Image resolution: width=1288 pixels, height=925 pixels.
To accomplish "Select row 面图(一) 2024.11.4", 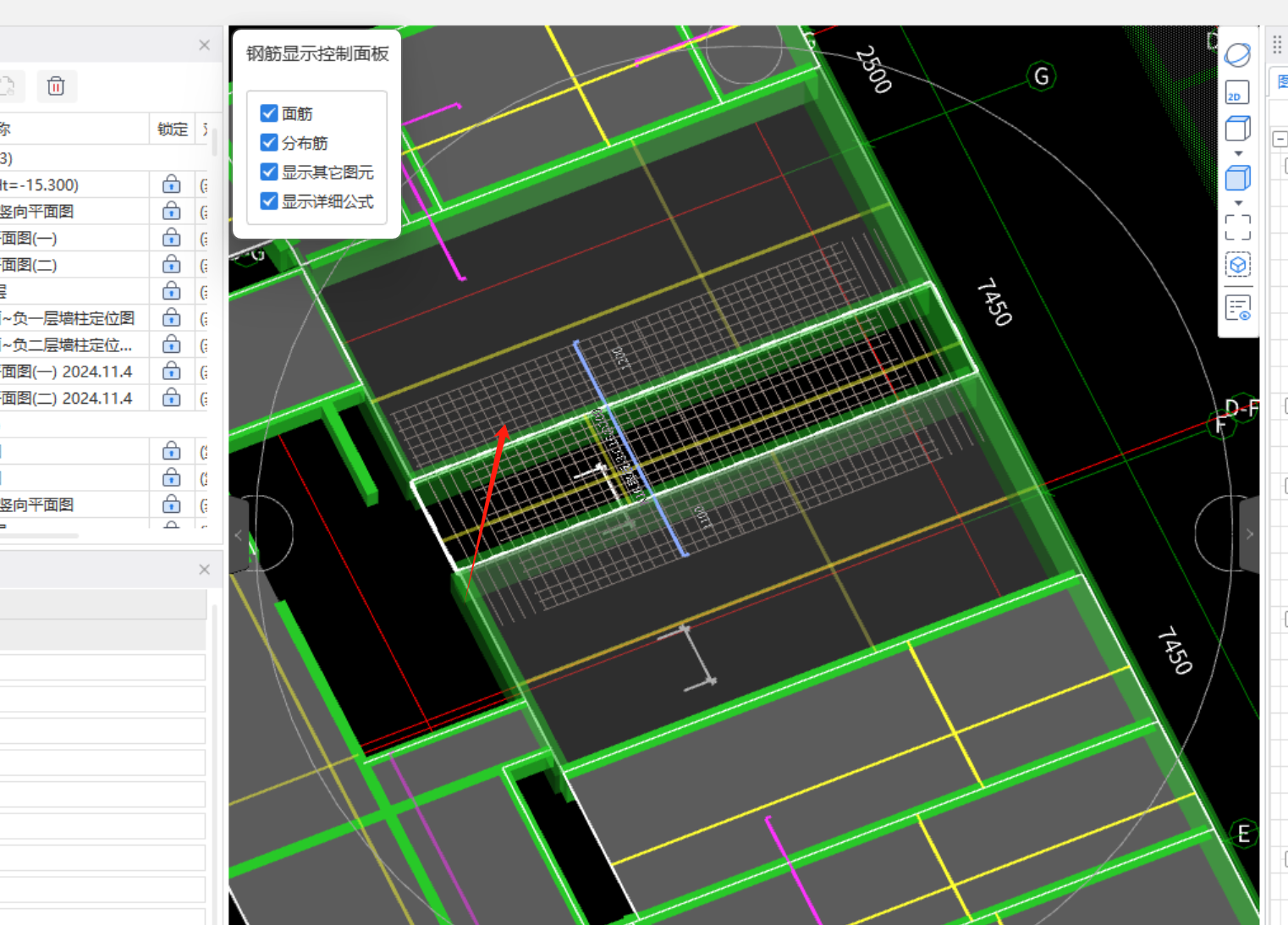I will [x=103, y=372].
